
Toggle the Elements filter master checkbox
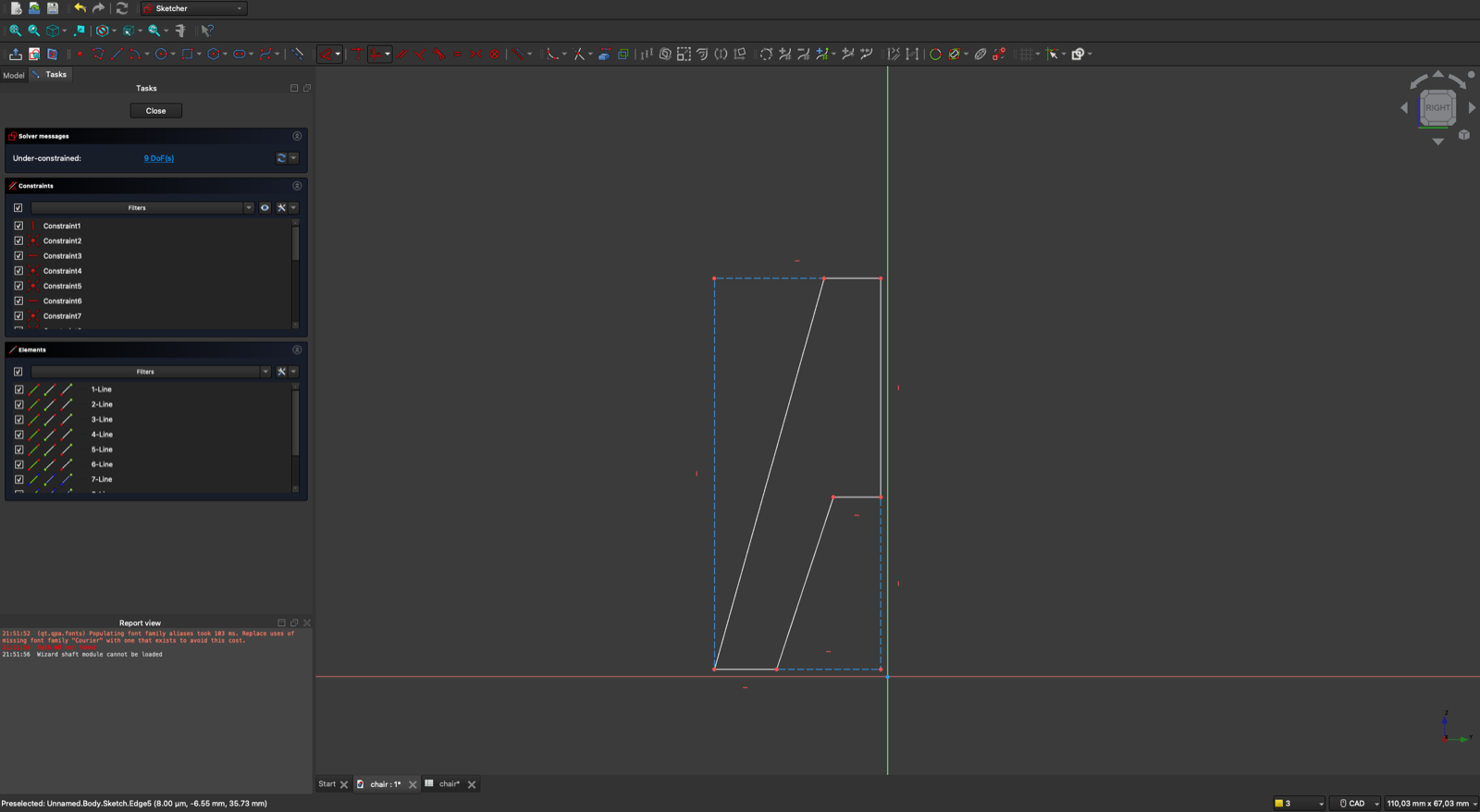coord(18,372)
